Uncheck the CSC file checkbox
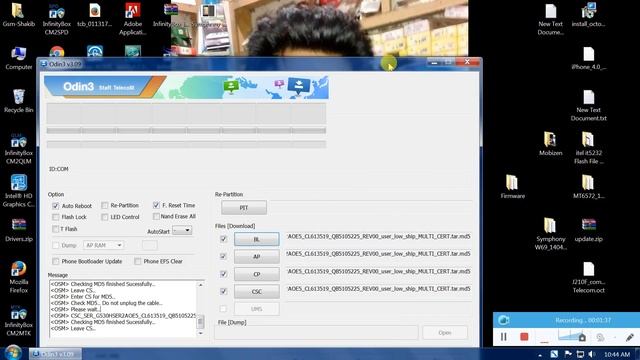The width and height of the screenshot is (640, 360). pos(223,291)
